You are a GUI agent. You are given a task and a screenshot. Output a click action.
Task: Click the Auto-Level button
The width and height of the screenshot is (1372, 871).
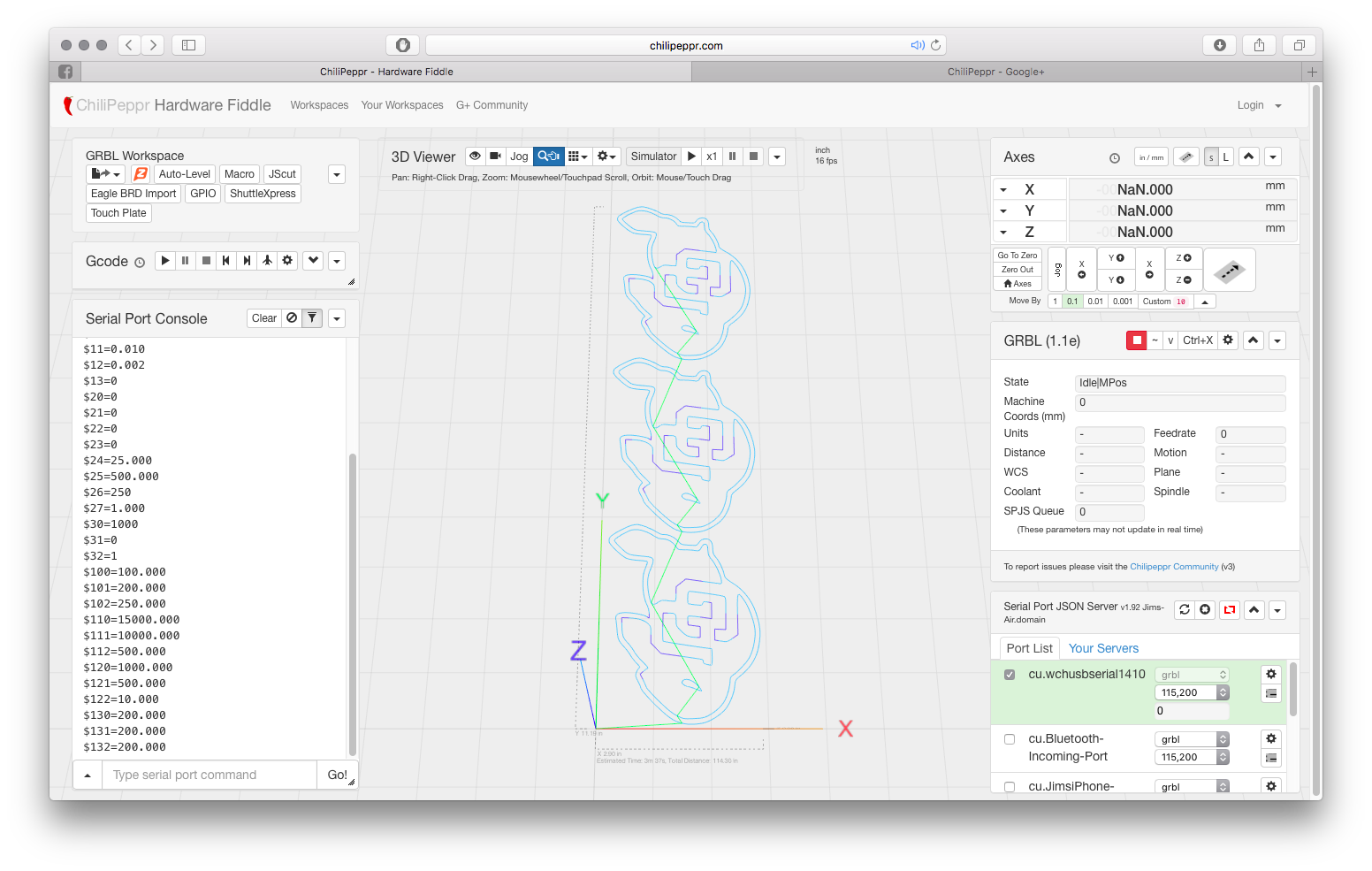185,174
